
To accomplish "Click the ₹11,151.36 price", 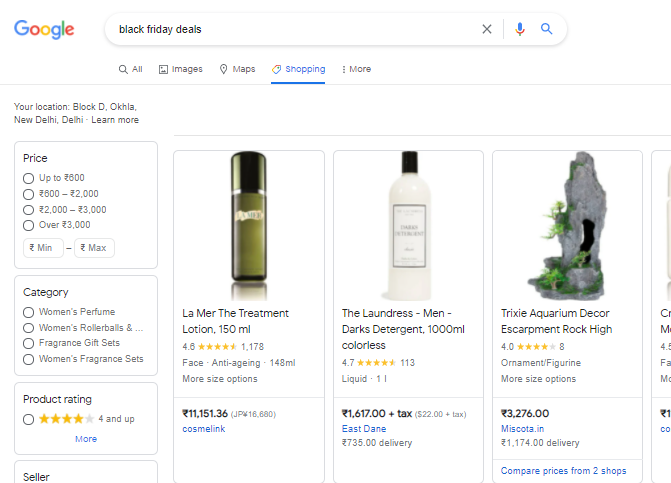I will (205, 414).
